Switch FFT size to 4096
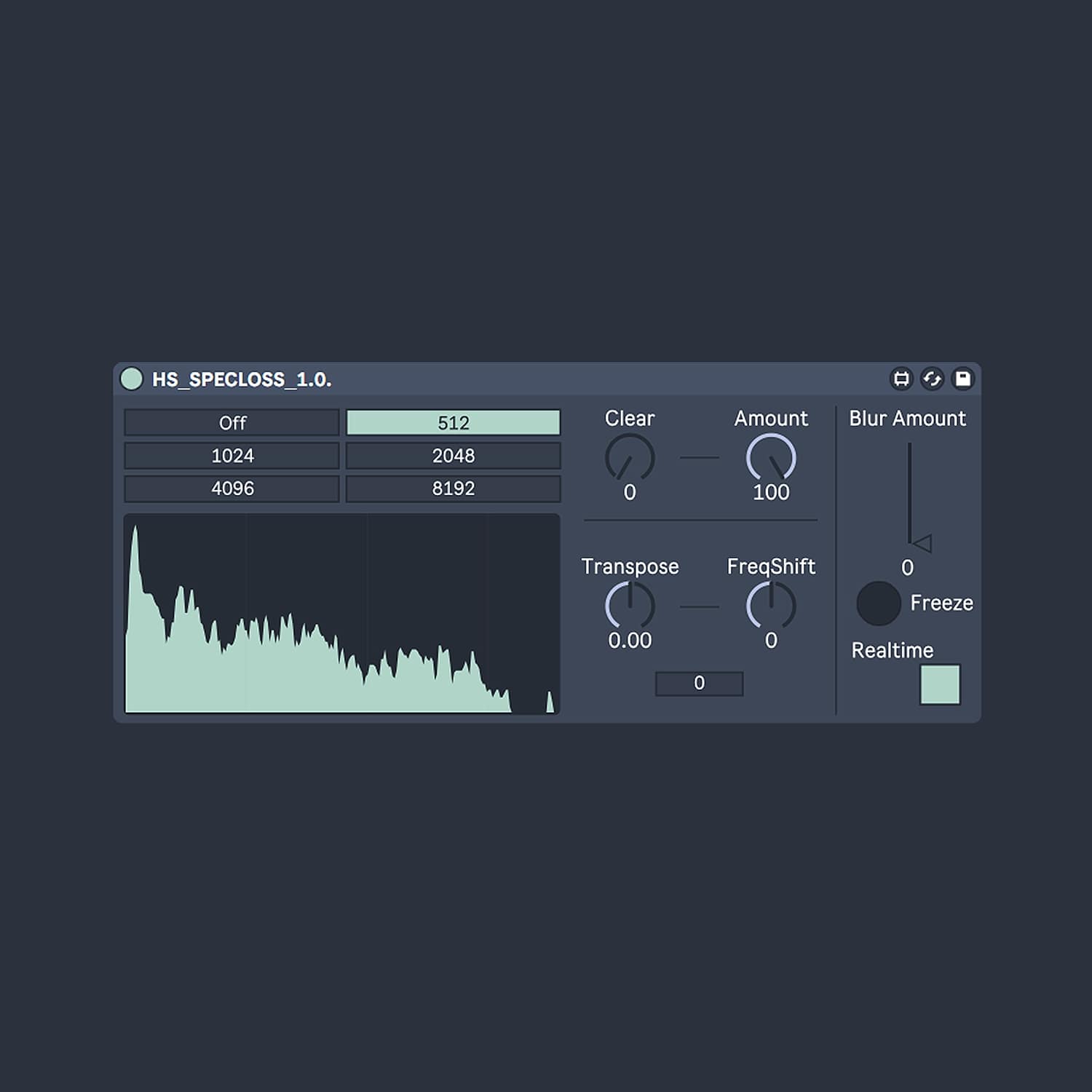This screenshot has width=1092, height=1092. [232, 488]
